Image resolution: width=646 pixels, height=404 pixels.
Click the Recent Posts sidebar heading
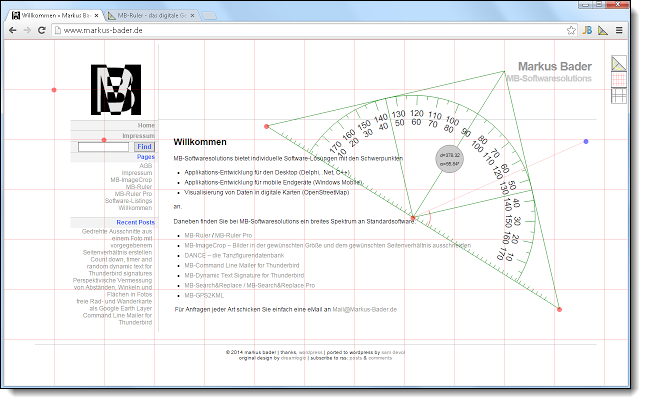tap(136, 222)
